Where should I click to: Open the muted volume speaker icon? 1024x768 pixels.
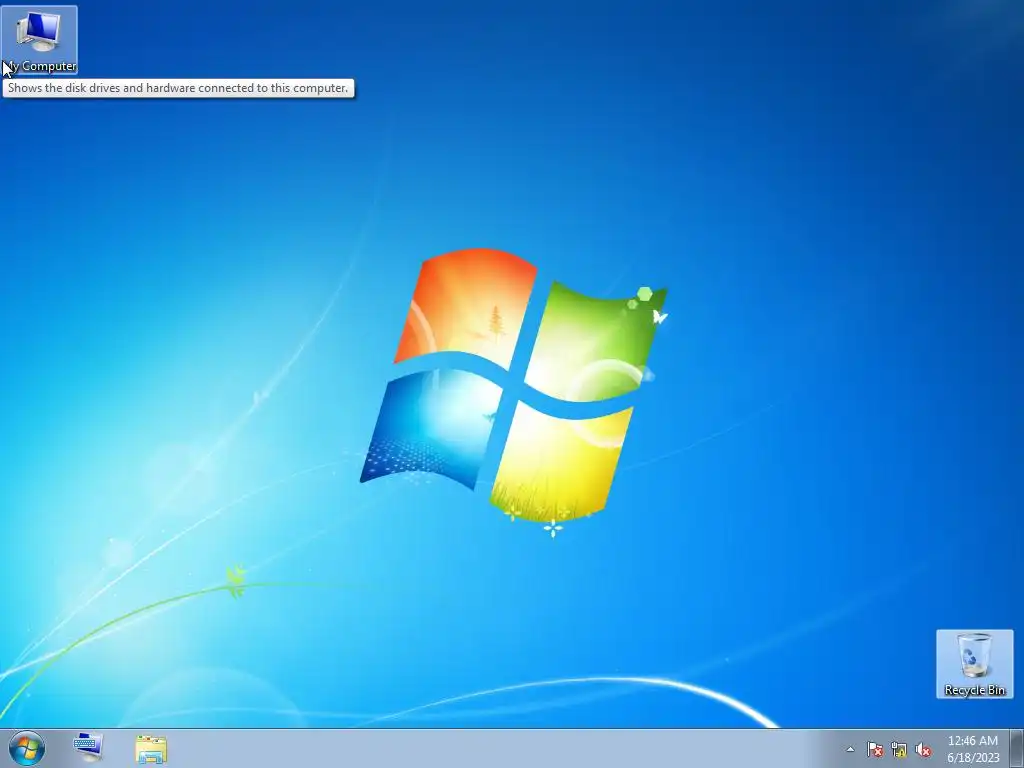coord(923,749)
